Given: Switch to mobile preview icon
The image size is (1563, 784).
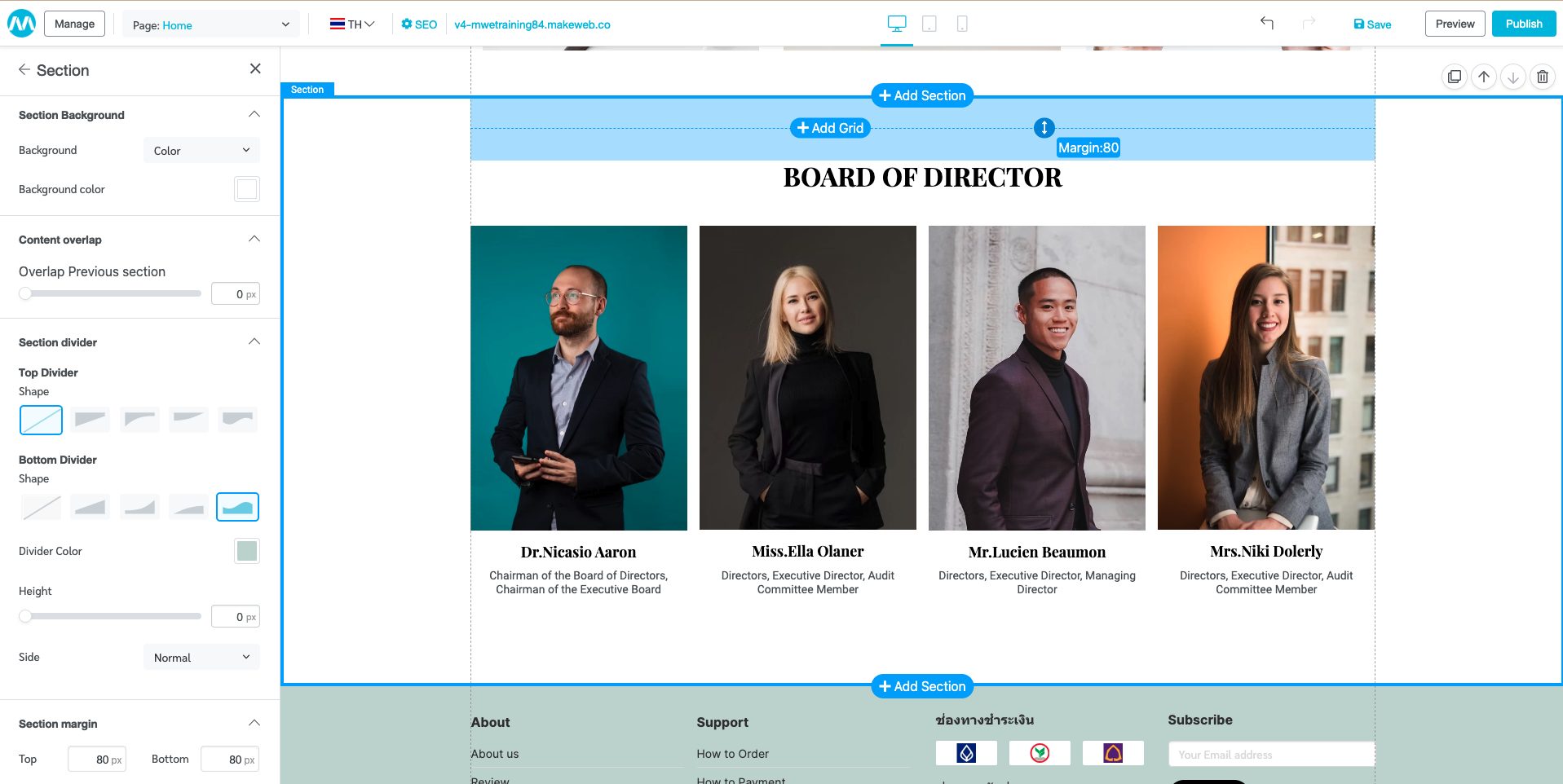Looking at the screenshot, I should pyautogui.click(x=962, y=24).
